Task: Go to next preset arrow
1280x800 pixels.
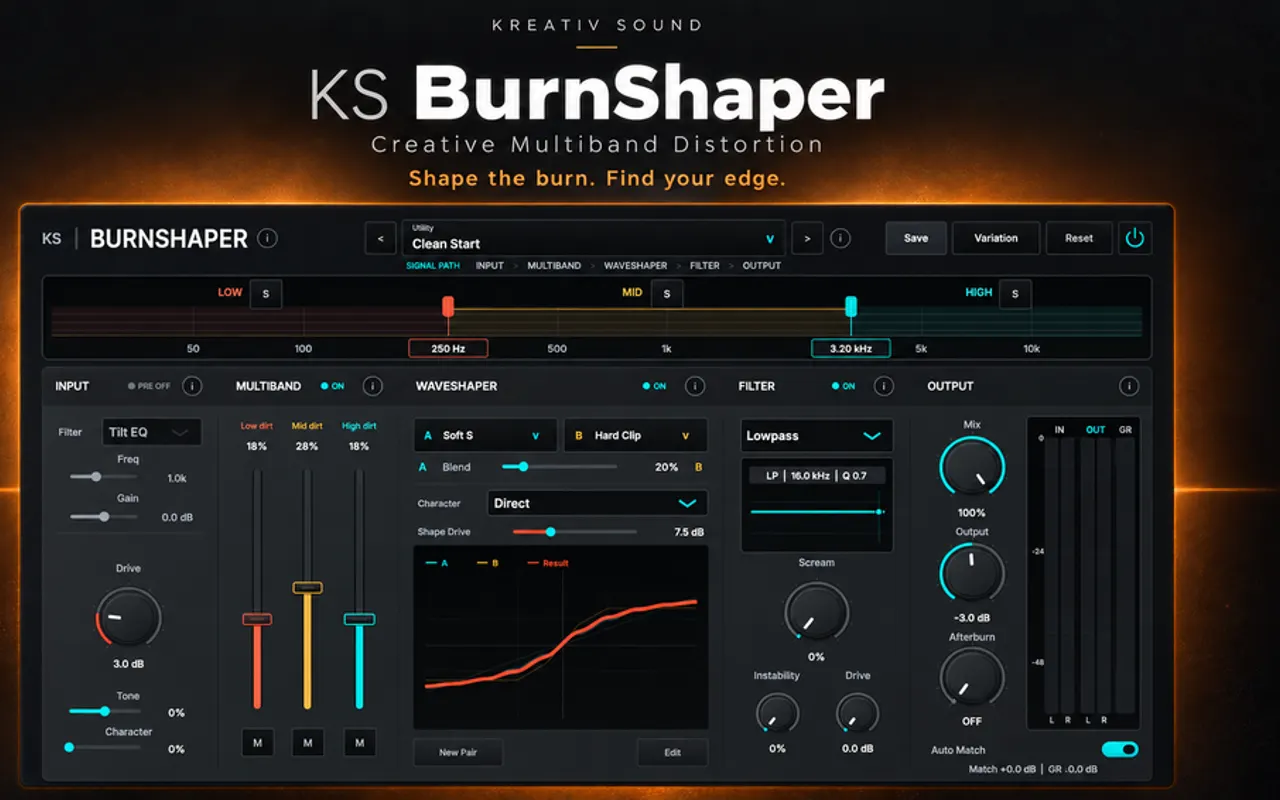Action: tap(807, 238)
